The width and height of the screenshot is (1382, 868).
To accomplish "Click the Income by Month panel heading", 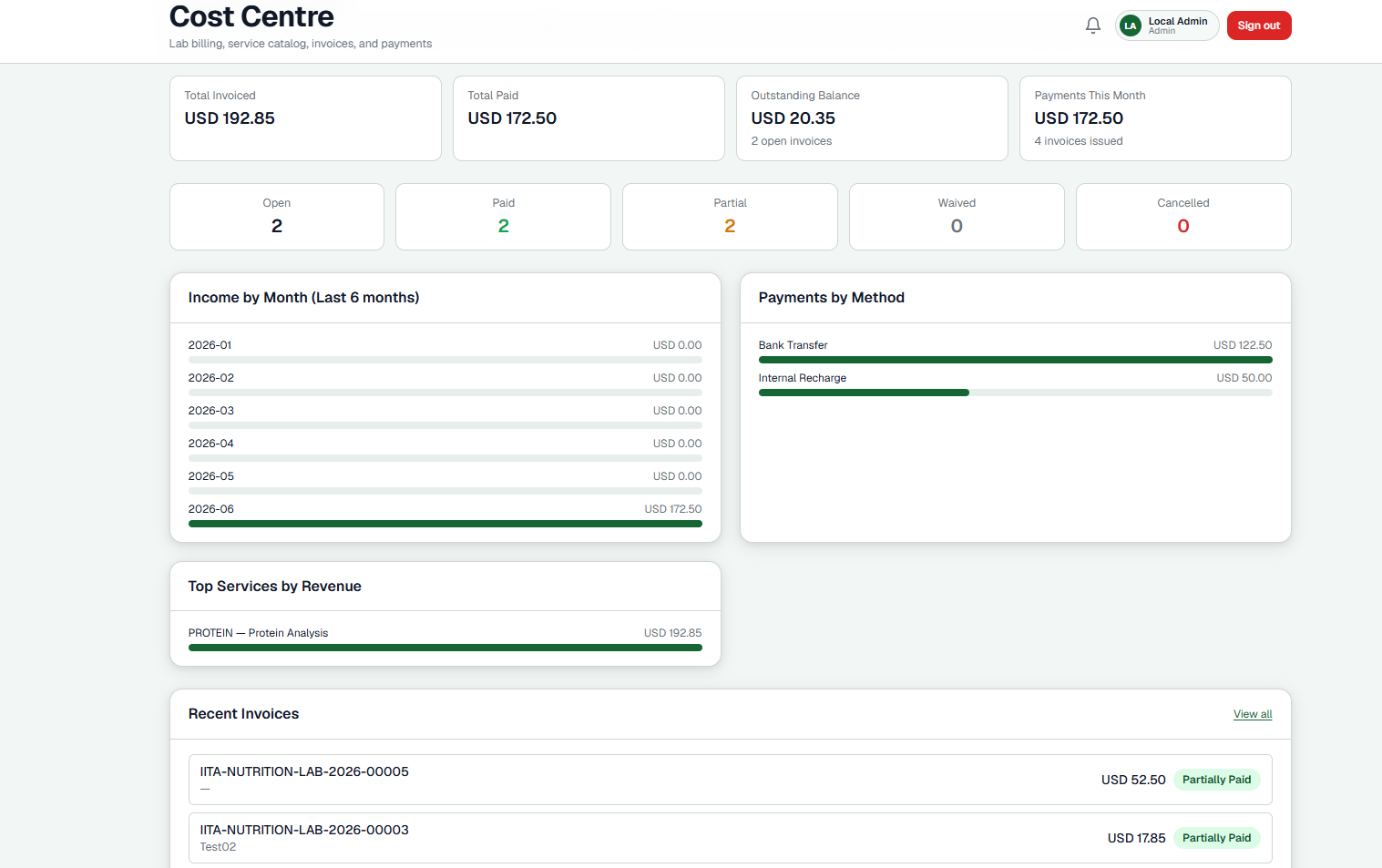I will 303,298.
